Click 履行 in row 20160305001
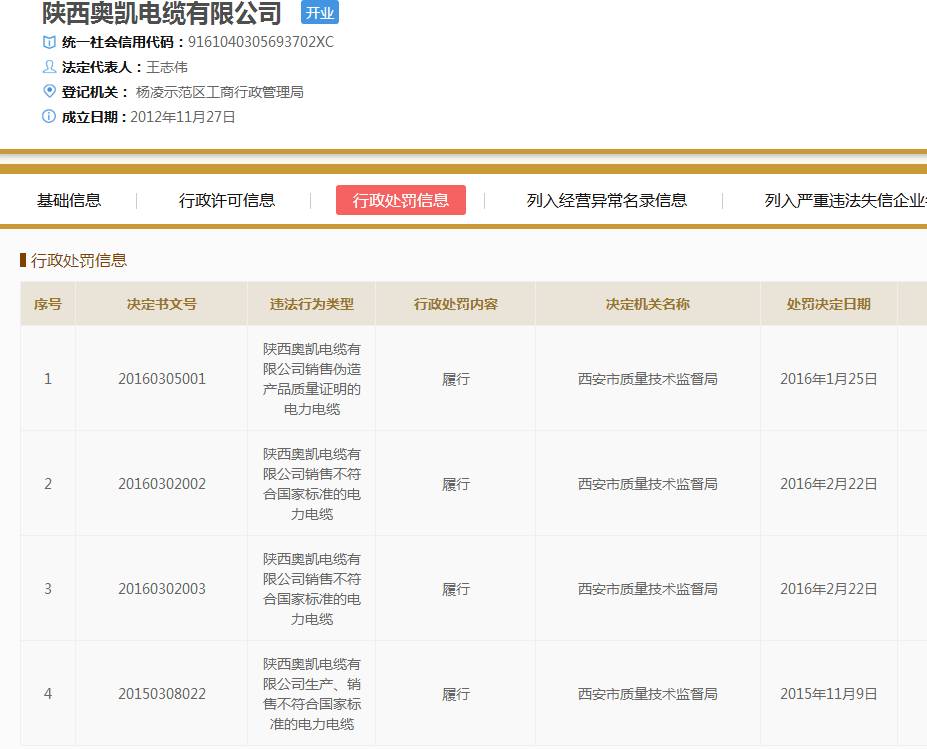 [x=456, y=378]
